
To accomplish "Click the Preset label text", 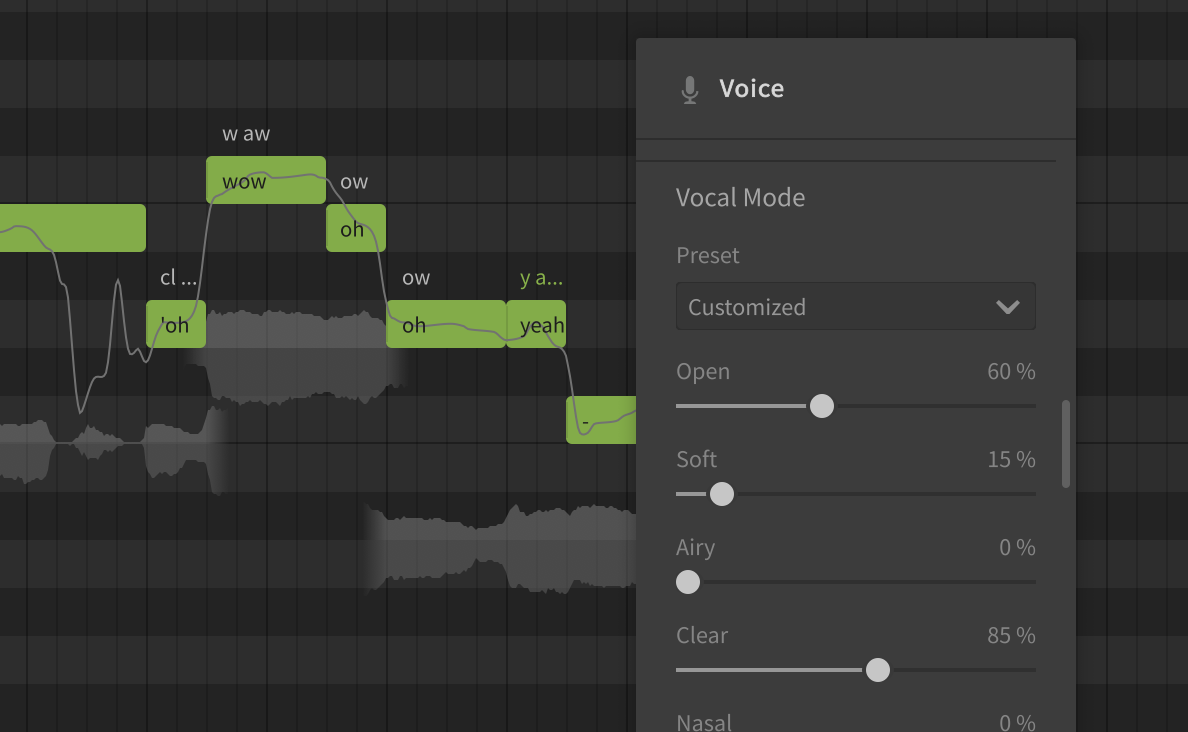I will click(x=708, y=255).
